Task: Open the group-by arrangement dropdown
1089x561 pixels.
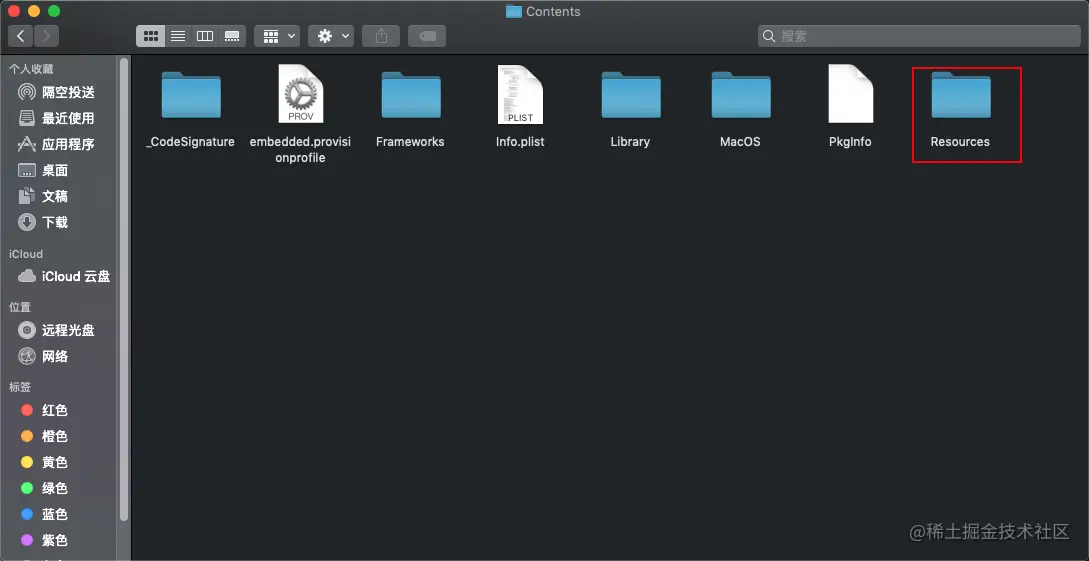Action: [277, 36]
